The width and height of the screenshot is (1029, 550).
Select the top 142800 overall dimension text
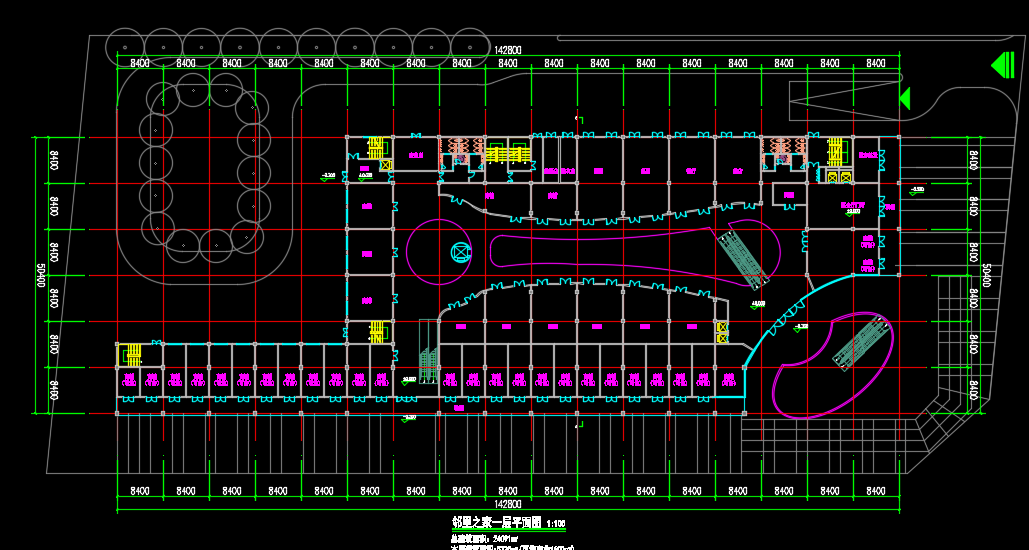[508, 50]
